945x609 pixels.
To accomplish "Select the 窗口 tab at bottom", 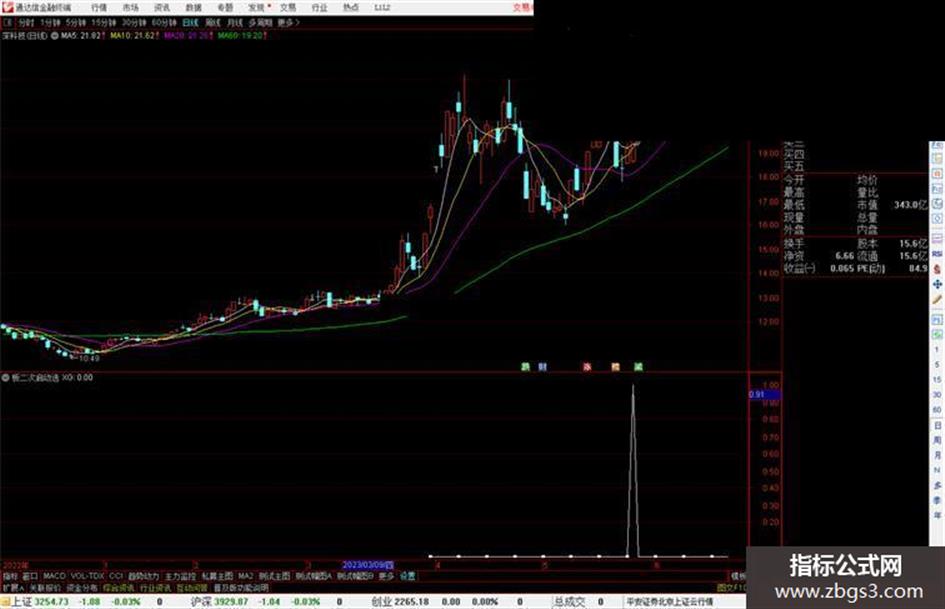I will (30, 576).
